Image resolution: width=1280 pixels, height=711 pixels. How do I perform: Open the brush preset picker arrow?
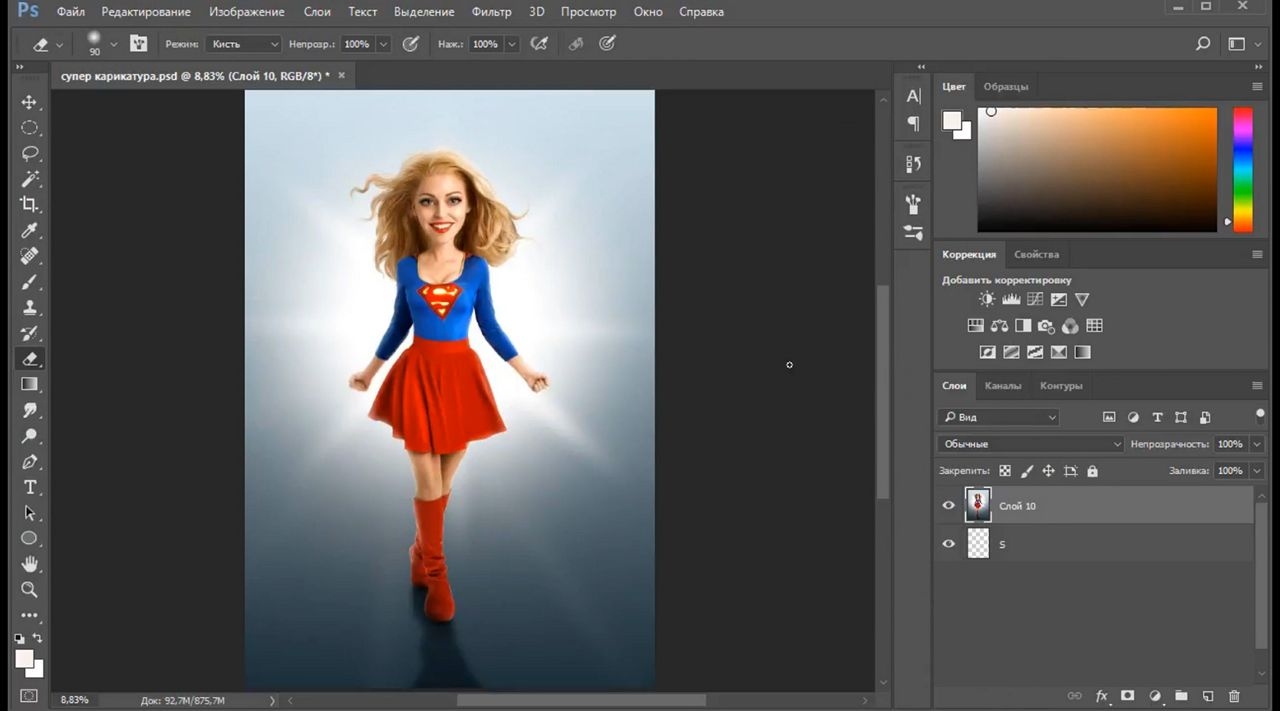tap(113, 44)
